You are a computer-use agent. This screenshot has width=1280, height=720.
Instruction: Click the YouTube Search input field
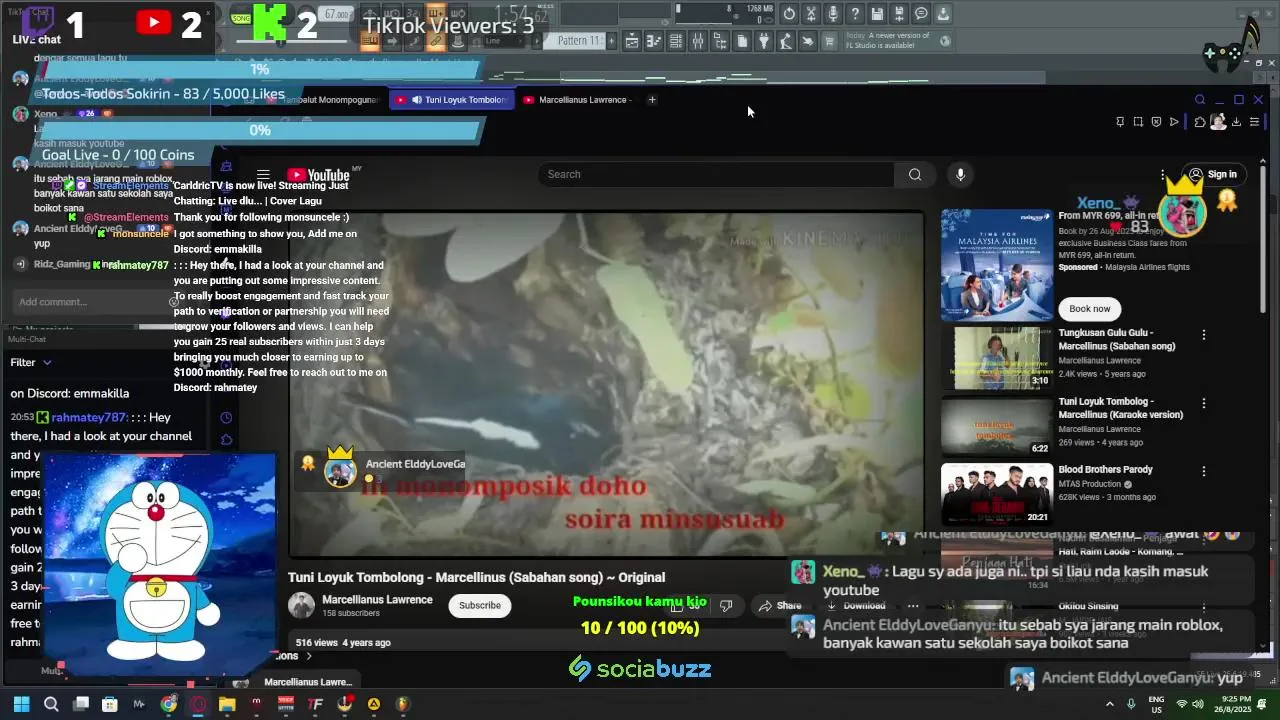pos(716,174)
